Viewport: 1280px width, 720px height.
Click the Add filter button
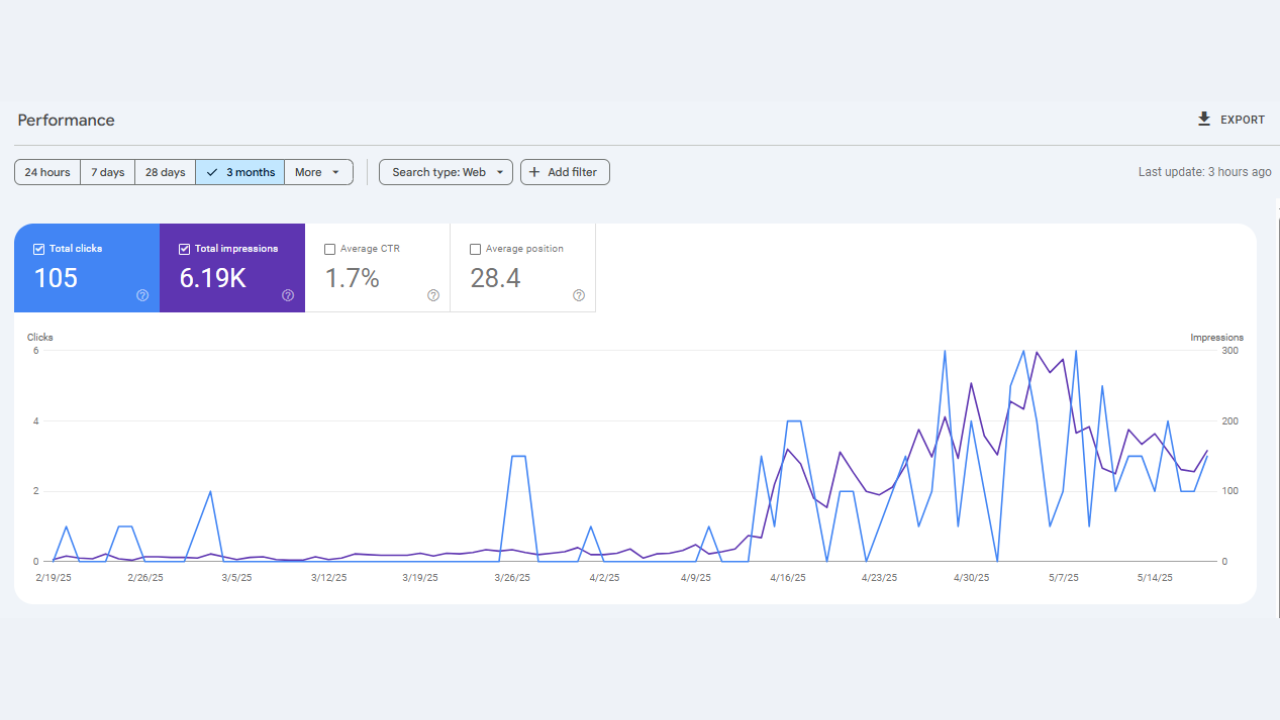tap(565, 172)
